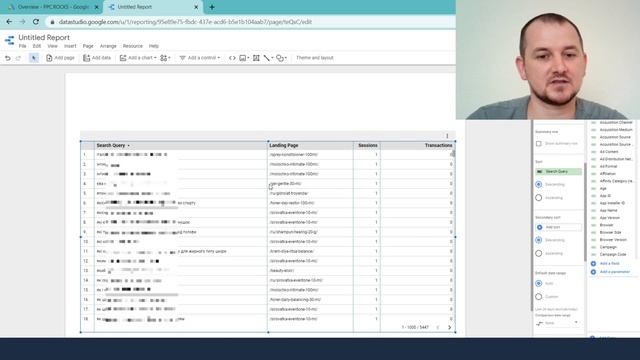
Task: Reload the page with refresh icon
Action: 36,22
